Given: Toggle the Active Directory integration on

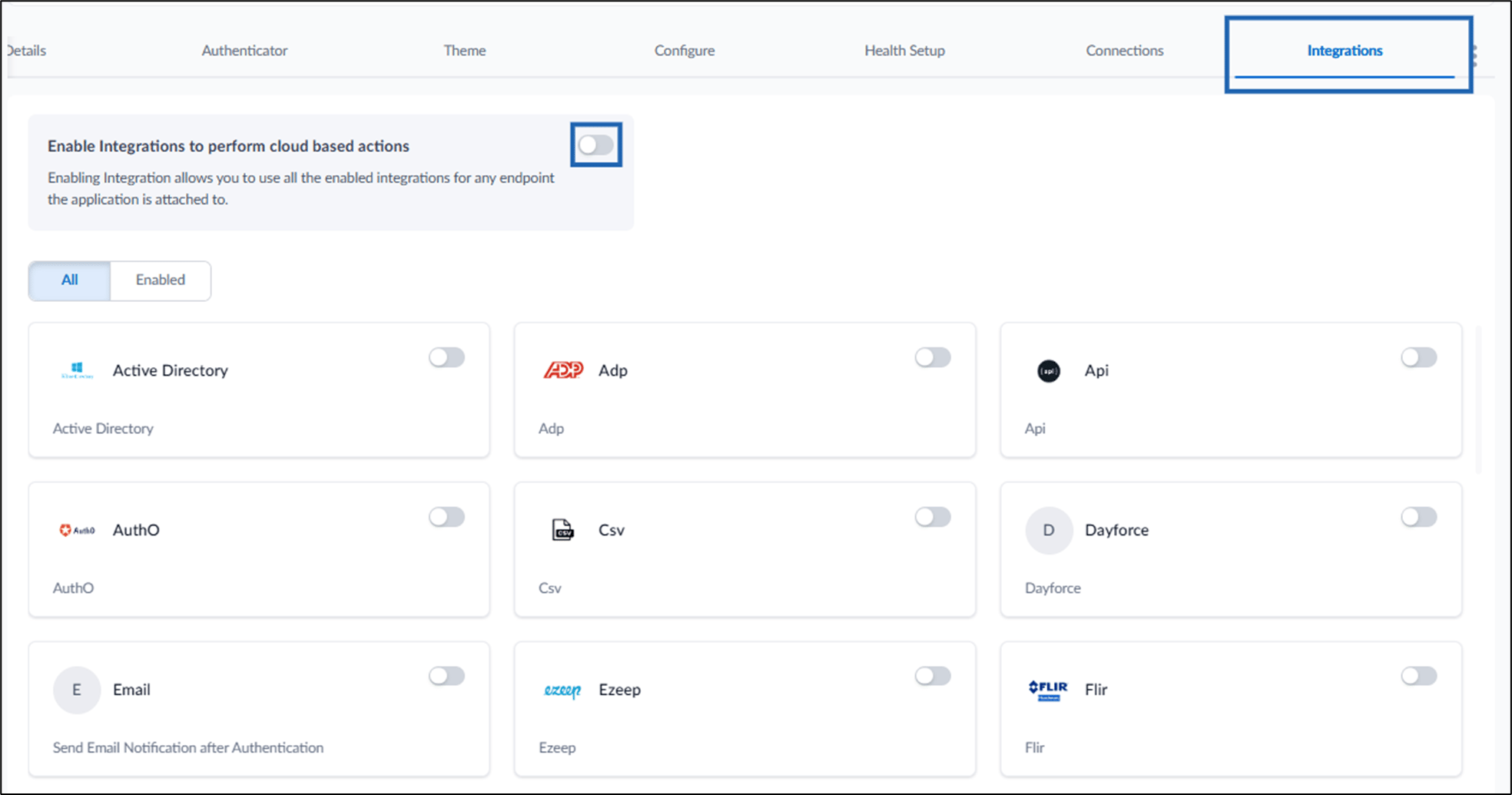Looking at the screenshot, I should [447, 357].
